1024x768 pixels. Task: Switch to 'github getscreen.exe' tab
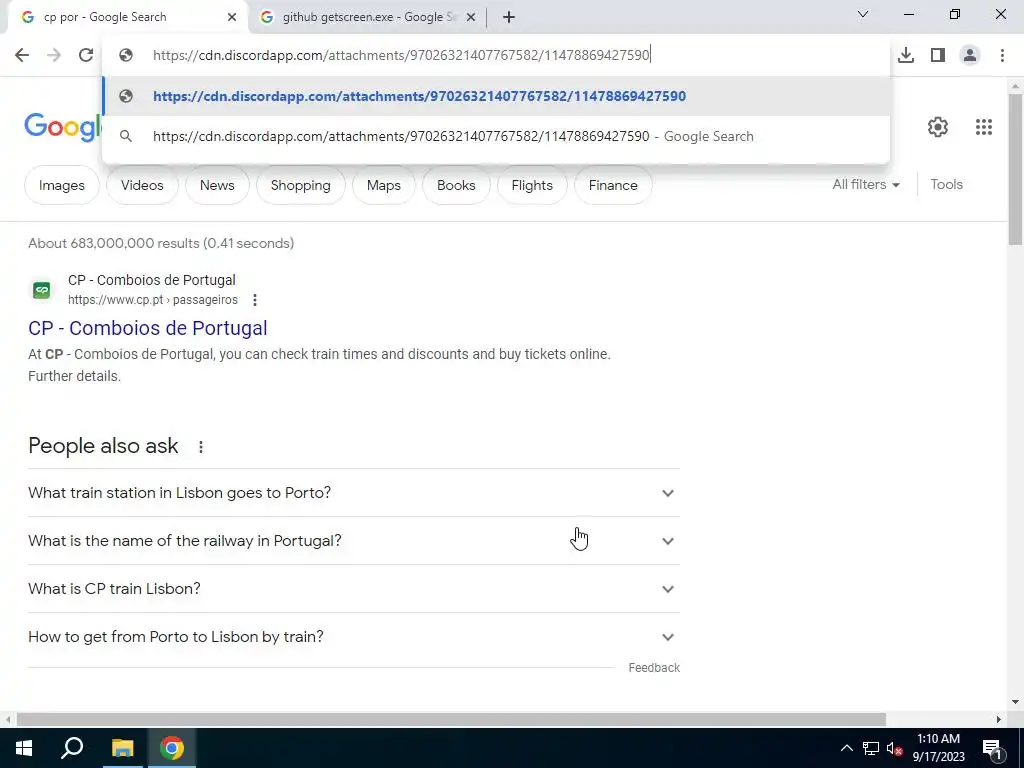tap(370, 17)
